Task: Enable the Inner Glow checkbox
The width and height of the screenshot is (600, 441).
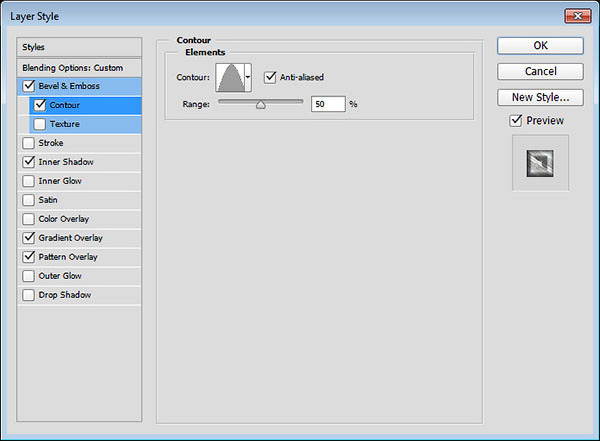Action: pos(29,181)
